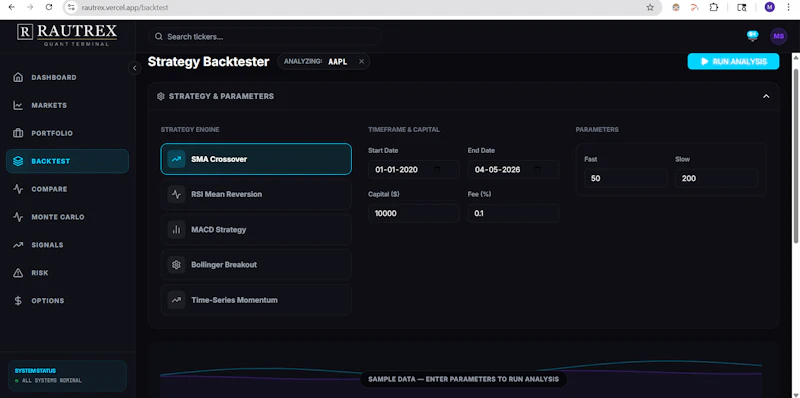
Task: Click the search magnifier icon
Action: click(x=159, y=37)
